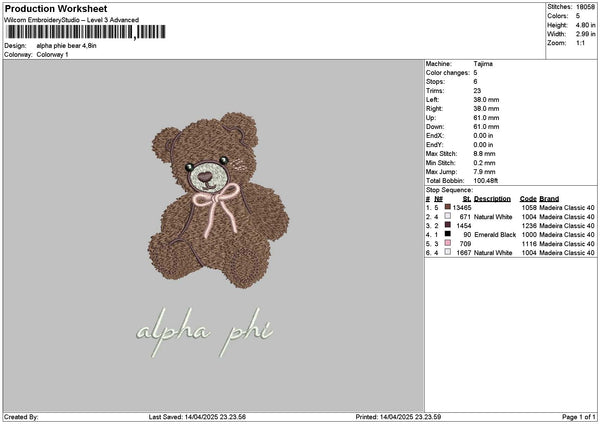Click the white swatch in stop 2
600x424 pixels.
[448, 216]
